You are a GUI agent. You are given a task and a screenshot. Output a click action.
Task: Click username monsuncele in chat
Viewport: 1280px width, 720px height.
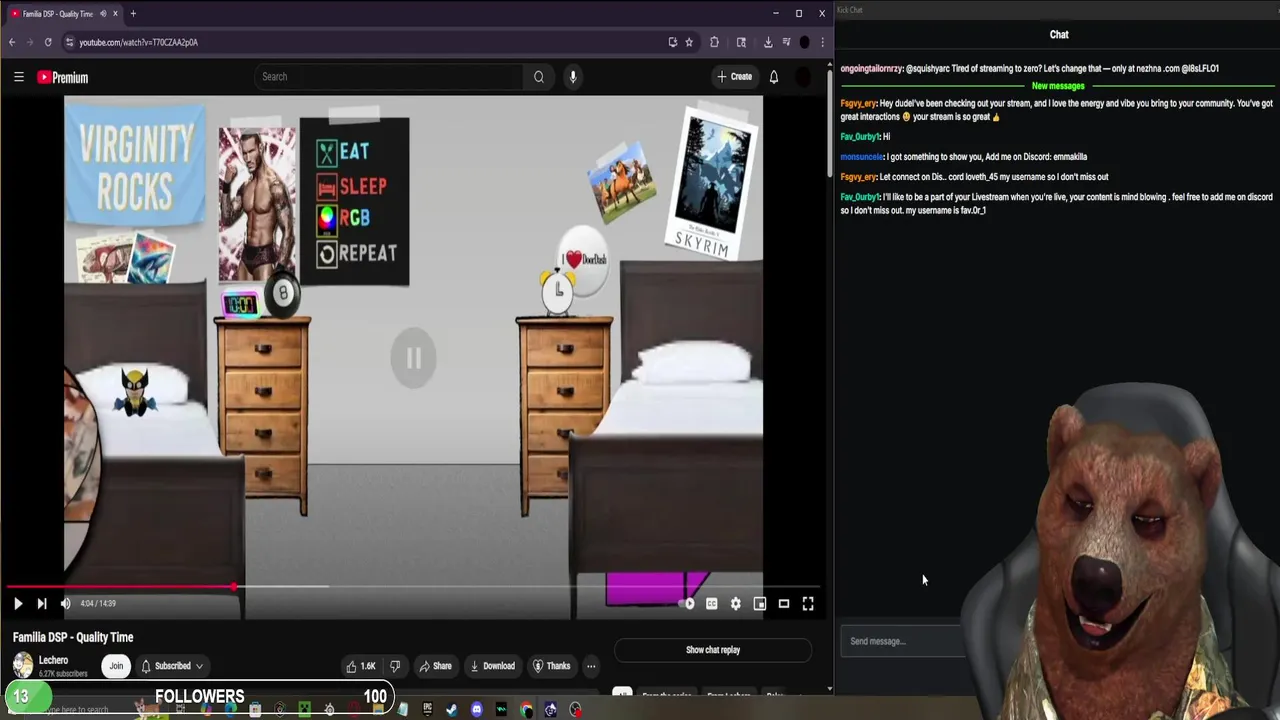point(862,157)
